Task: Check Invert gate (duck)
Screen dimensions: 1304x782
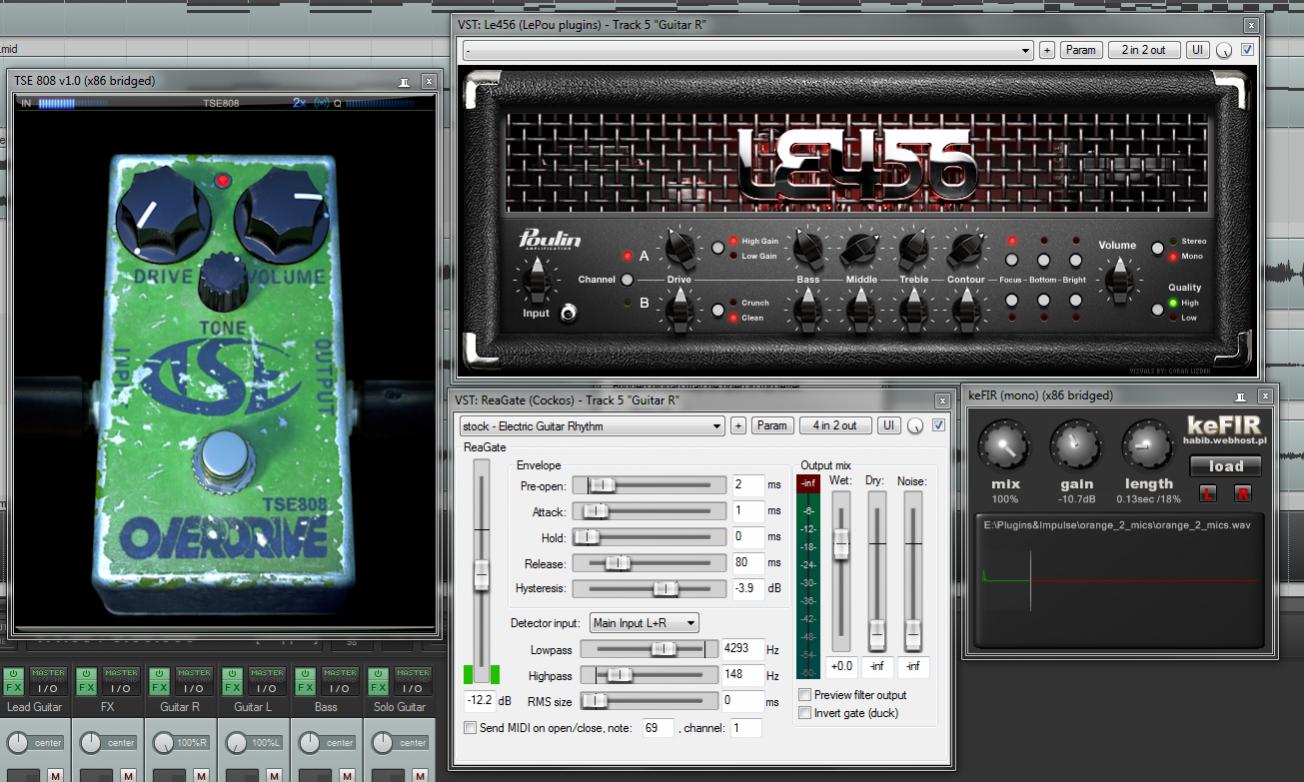Action: click(x=805, y=713)
